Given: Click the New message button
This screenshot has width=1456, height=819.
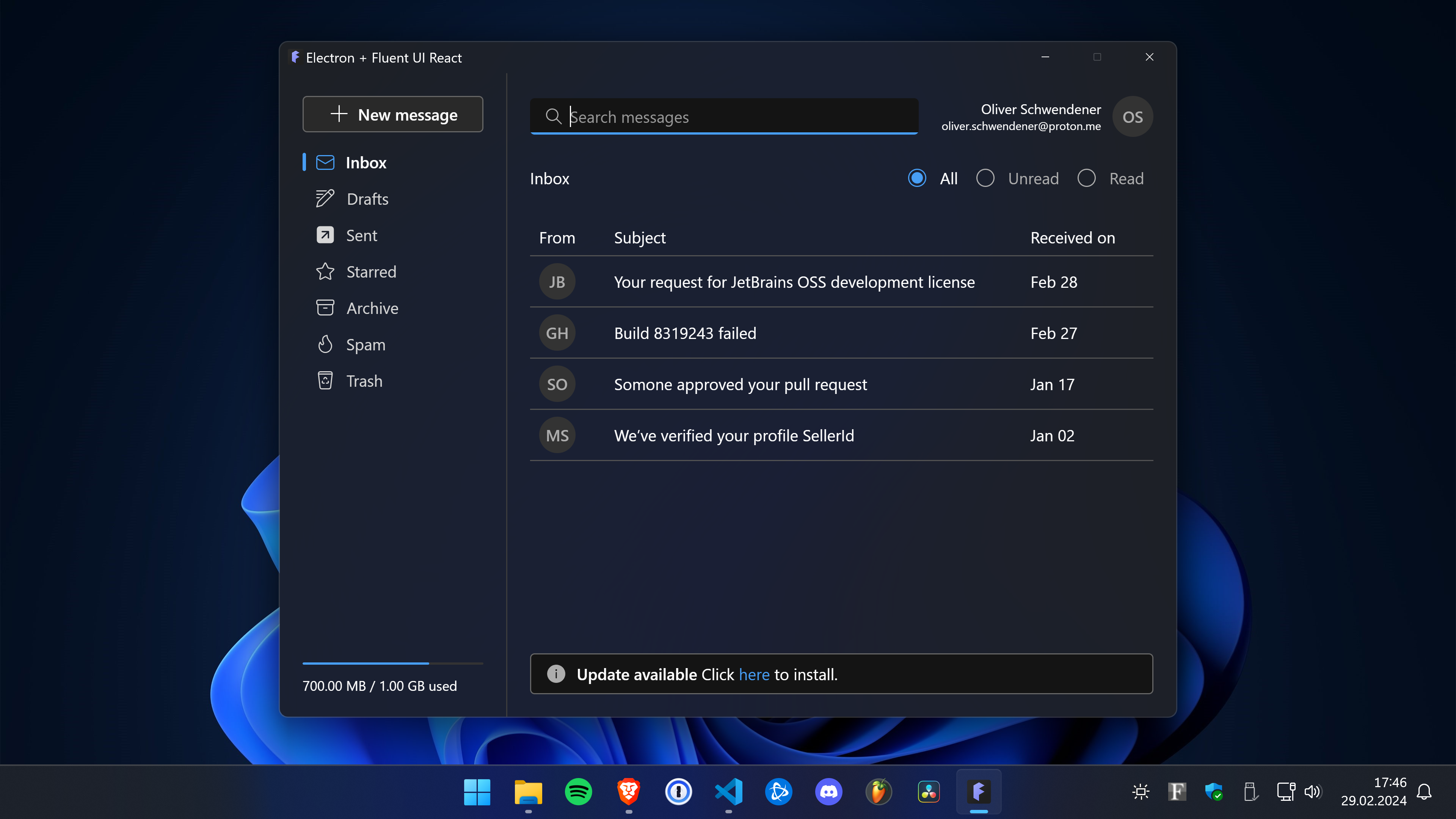Looking at the screenshot, I should tap(393, 115).
